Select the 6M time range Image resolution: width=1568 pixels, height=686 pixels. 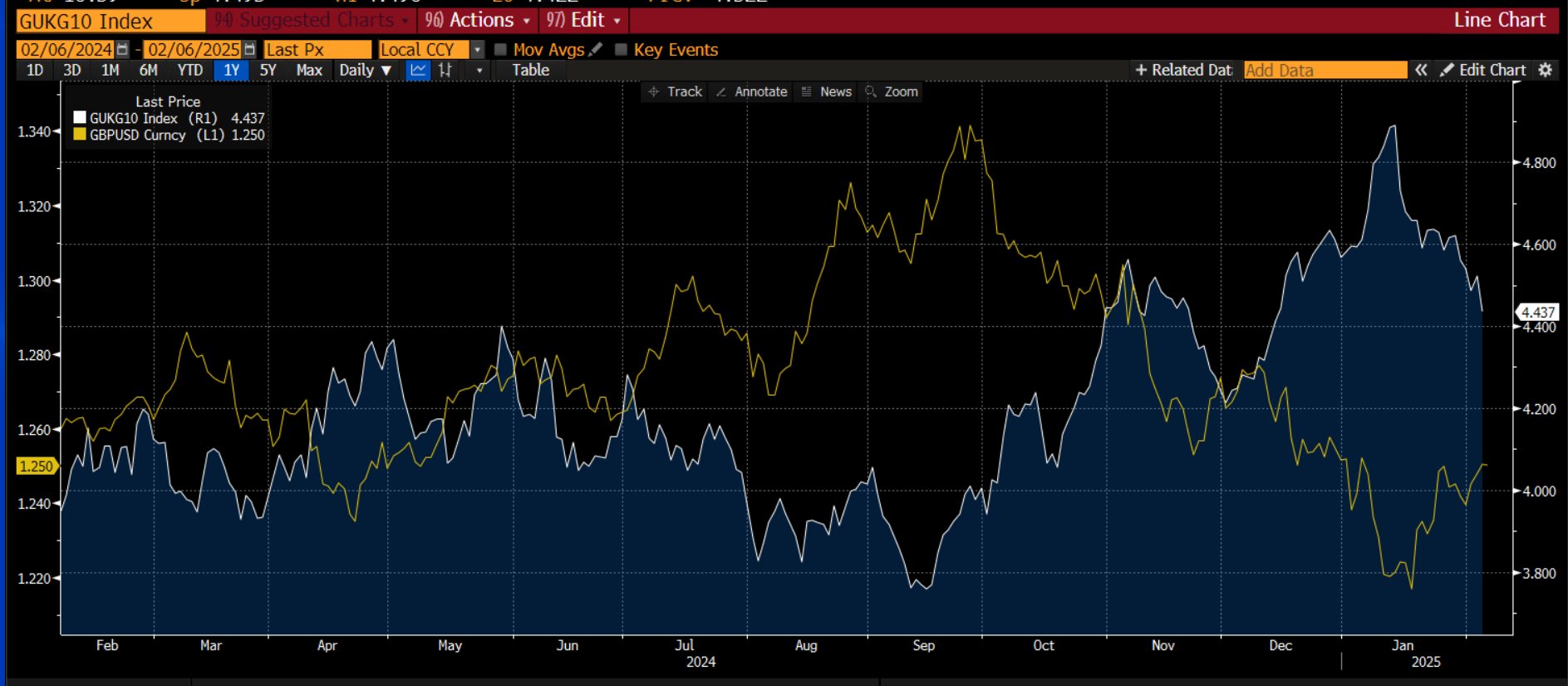pyautogui.click(x=148, y=71)
